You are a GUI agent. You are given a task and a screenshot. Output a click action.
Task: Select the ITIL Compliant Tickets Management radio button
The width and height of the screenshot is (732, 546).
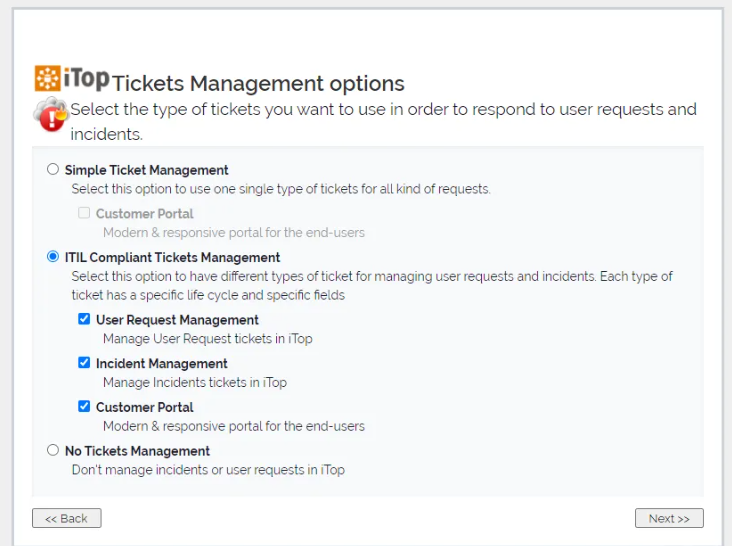(53, 257)
